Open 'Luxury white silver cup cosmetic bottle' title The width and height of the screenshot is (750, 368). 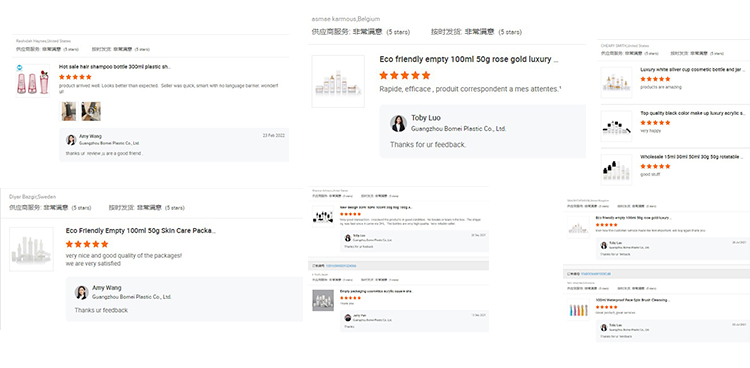pyautogui.click(x=693, y=70)
